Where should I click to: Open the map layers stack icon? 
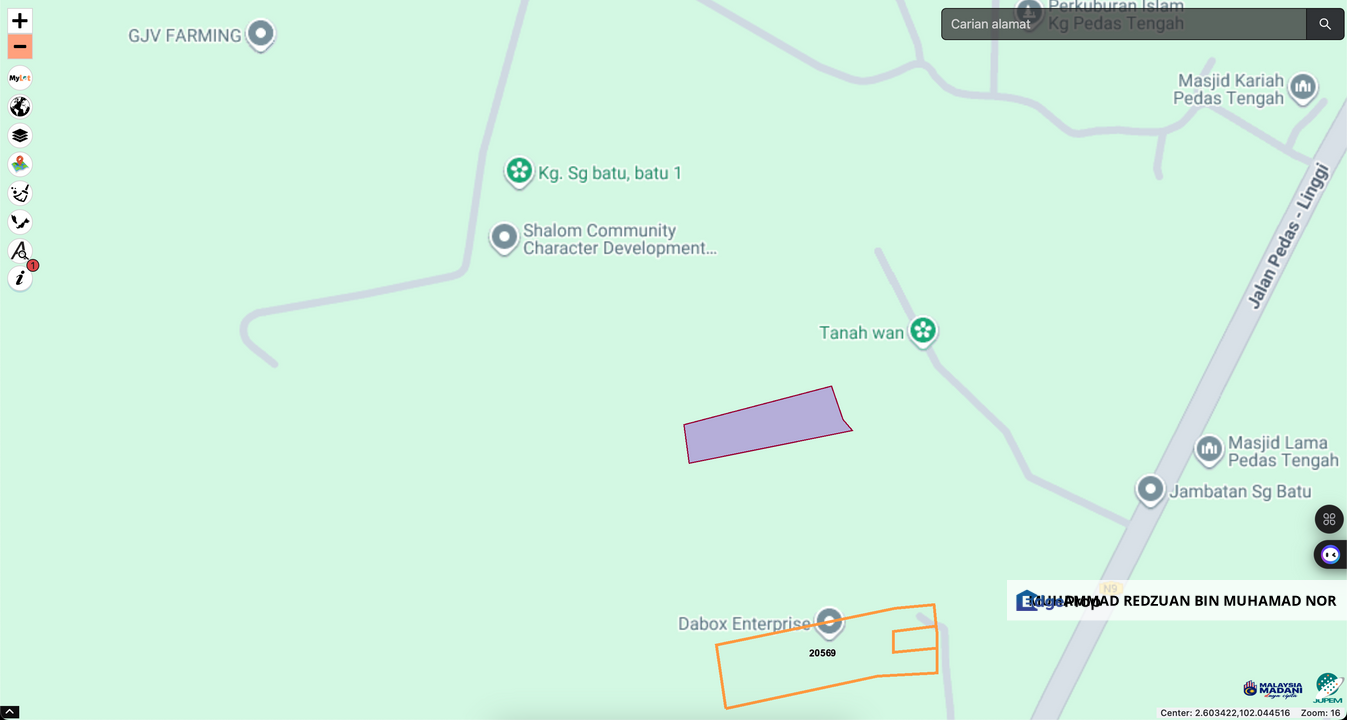[x=20, y=135]
